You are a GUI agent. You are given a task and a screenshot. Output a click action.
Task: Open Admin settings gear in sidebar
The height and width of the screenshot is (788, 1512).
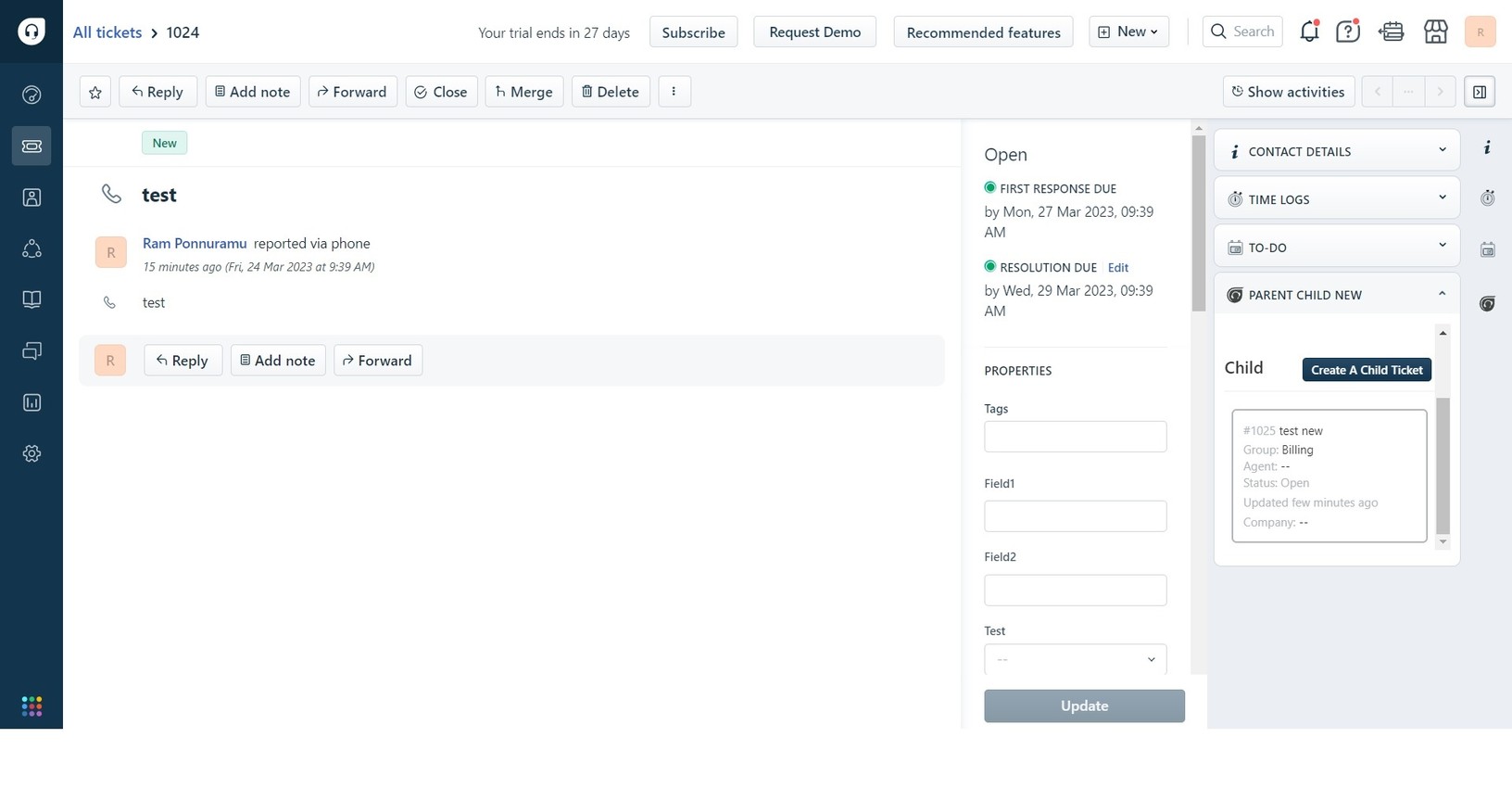pos(31,453)
